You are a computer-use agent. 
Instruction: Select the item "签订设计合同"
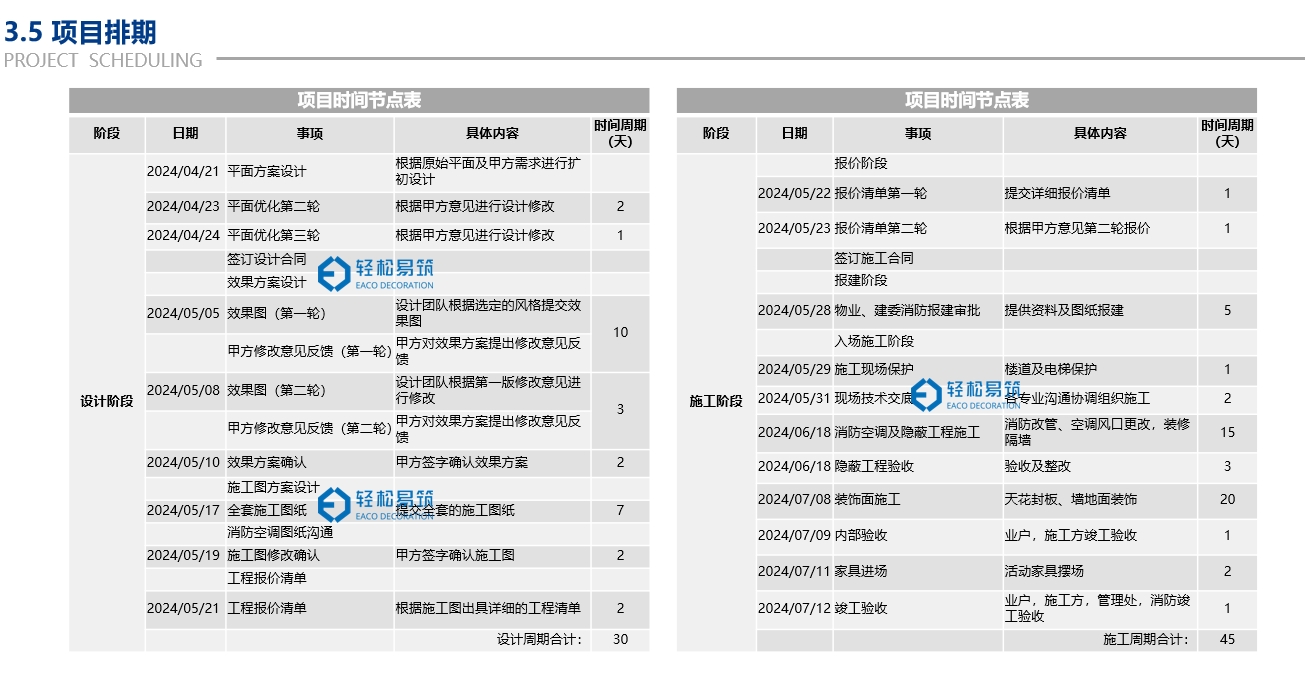click(267, 260)
